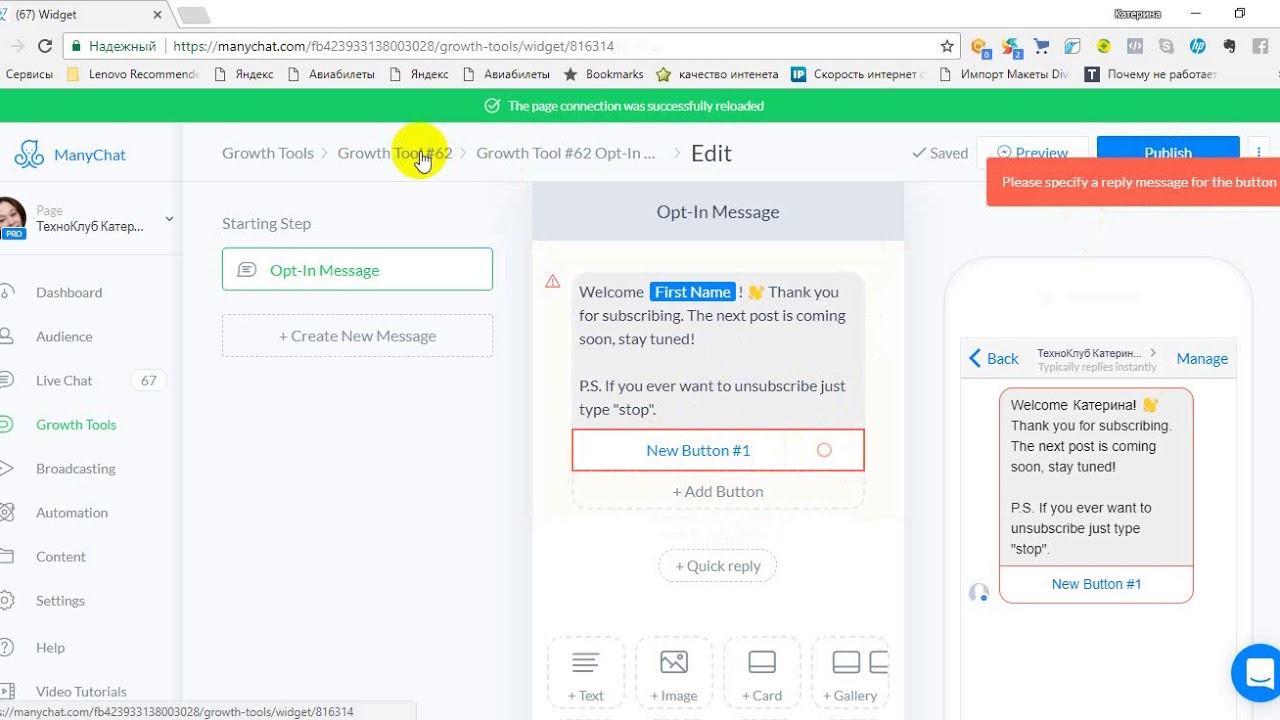Open качество интенета bookmark
The image size is (1280, 720).
click(x=717, y=74)
